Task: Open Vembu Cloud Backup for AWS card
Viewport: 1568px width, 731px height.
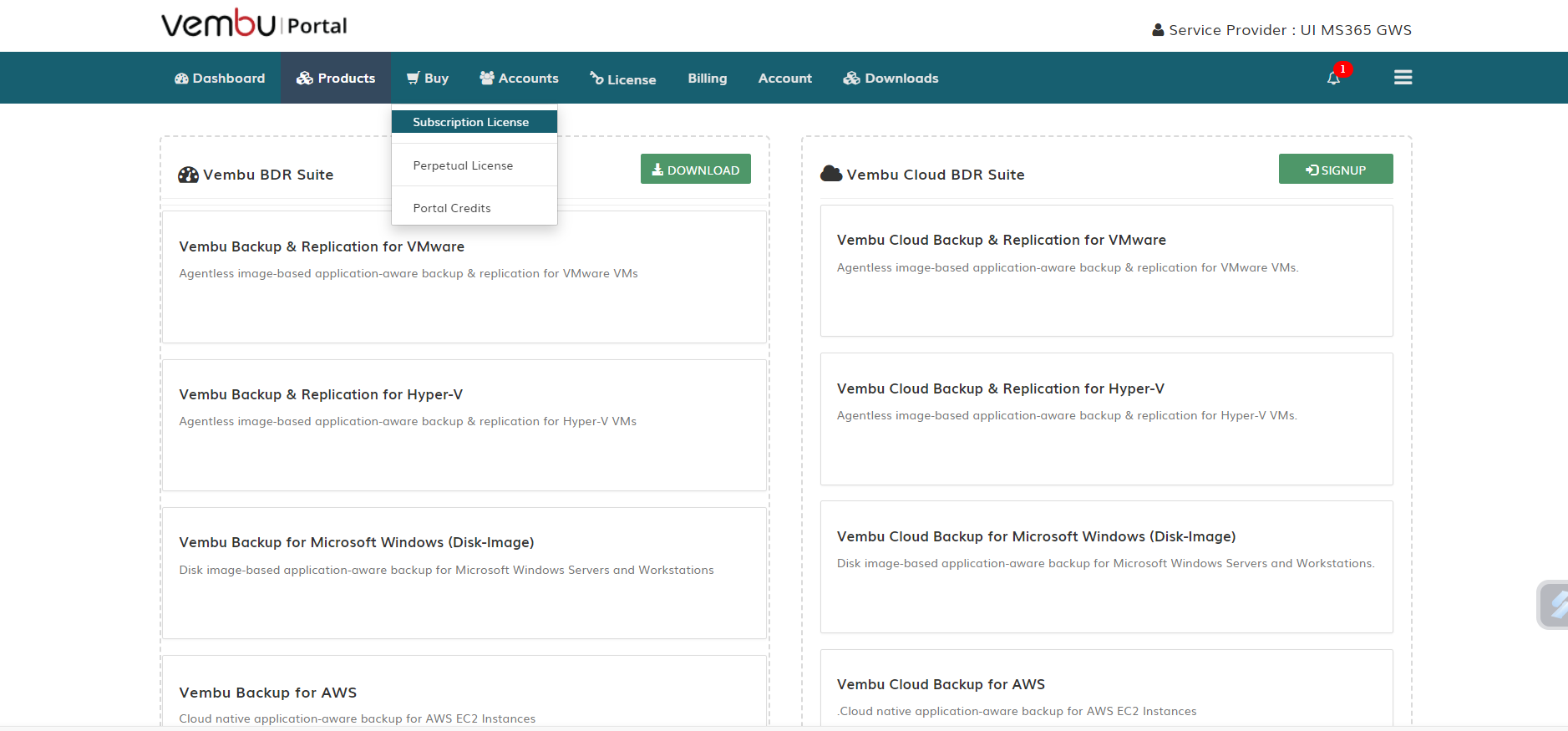Action: tap(1107, 688)
